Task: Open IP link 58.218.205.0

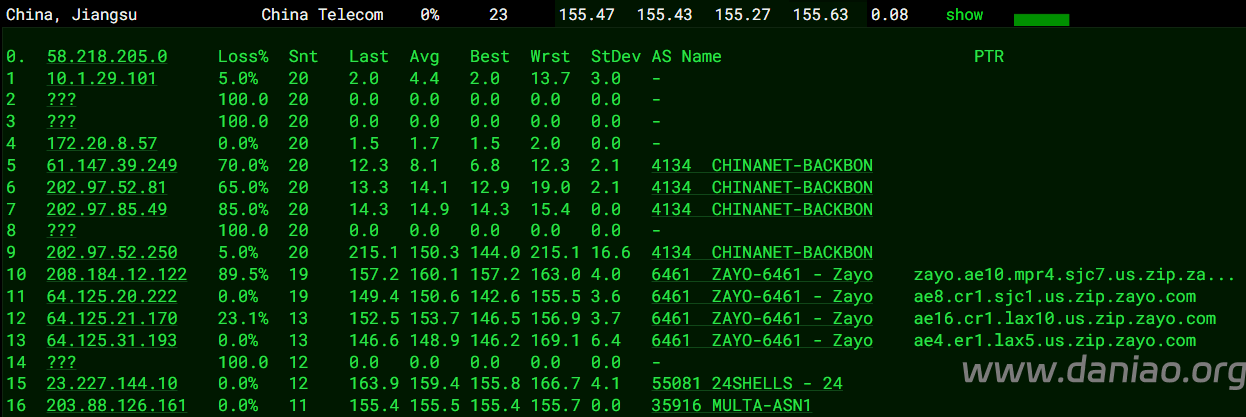Action: [107, 57]
